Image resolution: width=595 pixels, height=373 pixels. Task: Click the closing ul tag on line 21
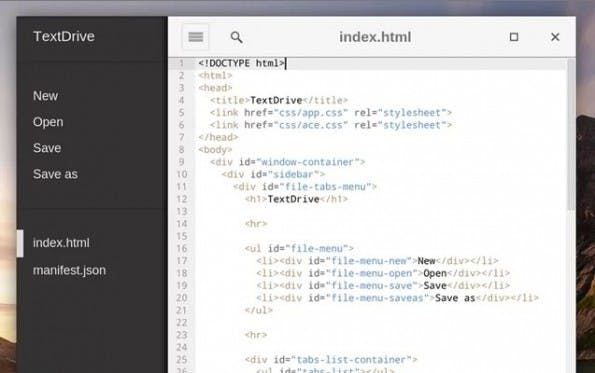[x=259, y=310]
